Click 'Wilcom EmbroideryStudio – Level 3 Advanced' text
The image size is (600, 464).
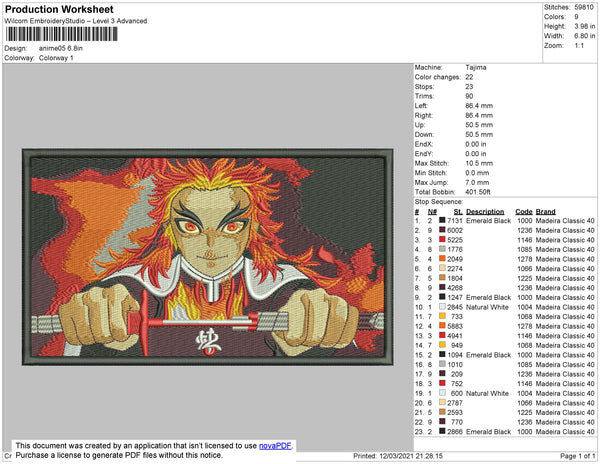coord(76,21)
